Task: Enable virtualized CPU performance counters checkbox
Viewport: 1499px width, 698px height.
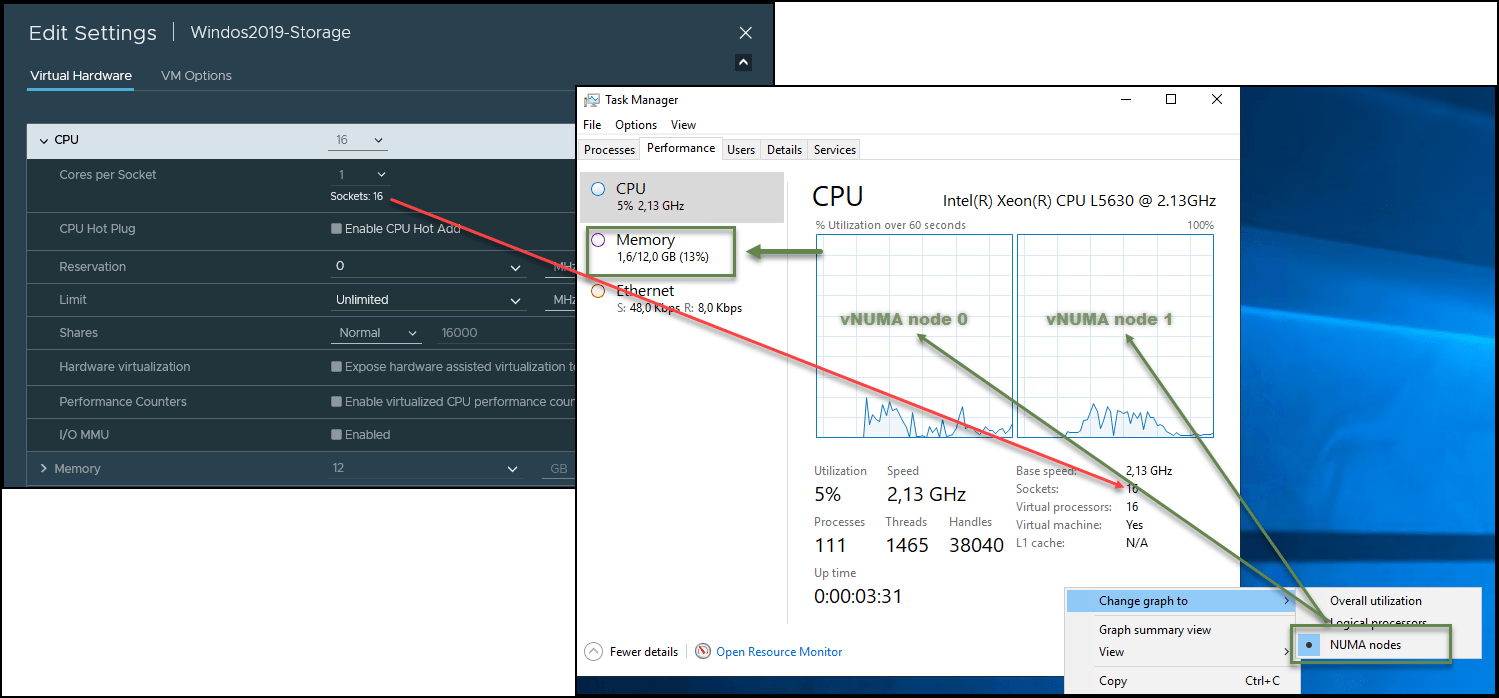Action: 336,402
